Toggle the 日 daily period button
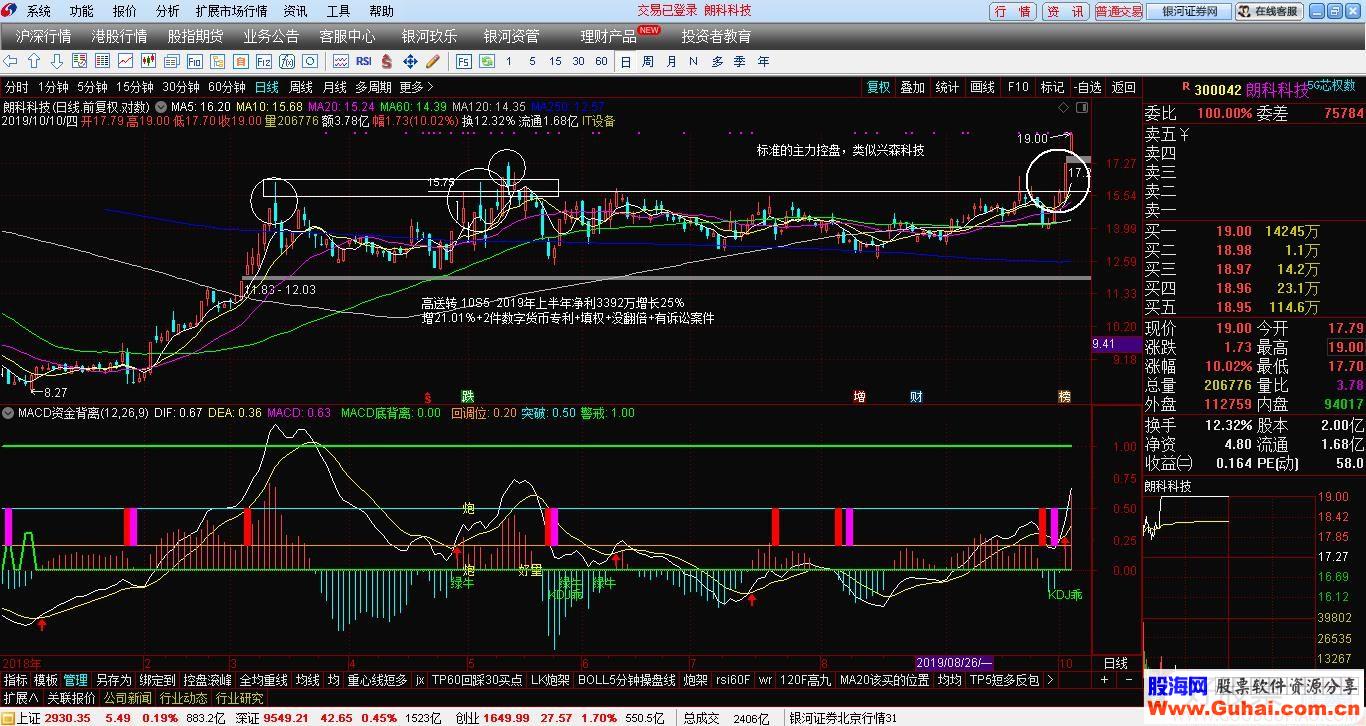This screenshot has width=1366, height=726. tap(626, 61)
